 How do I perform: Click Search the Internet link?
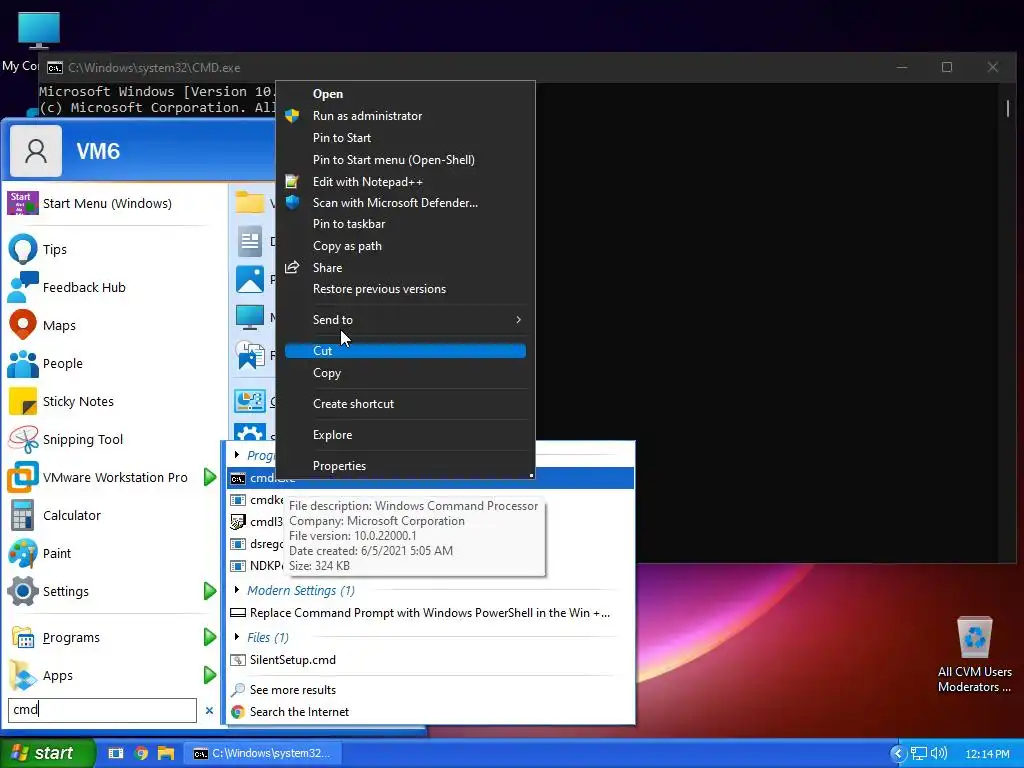point(299,712)
